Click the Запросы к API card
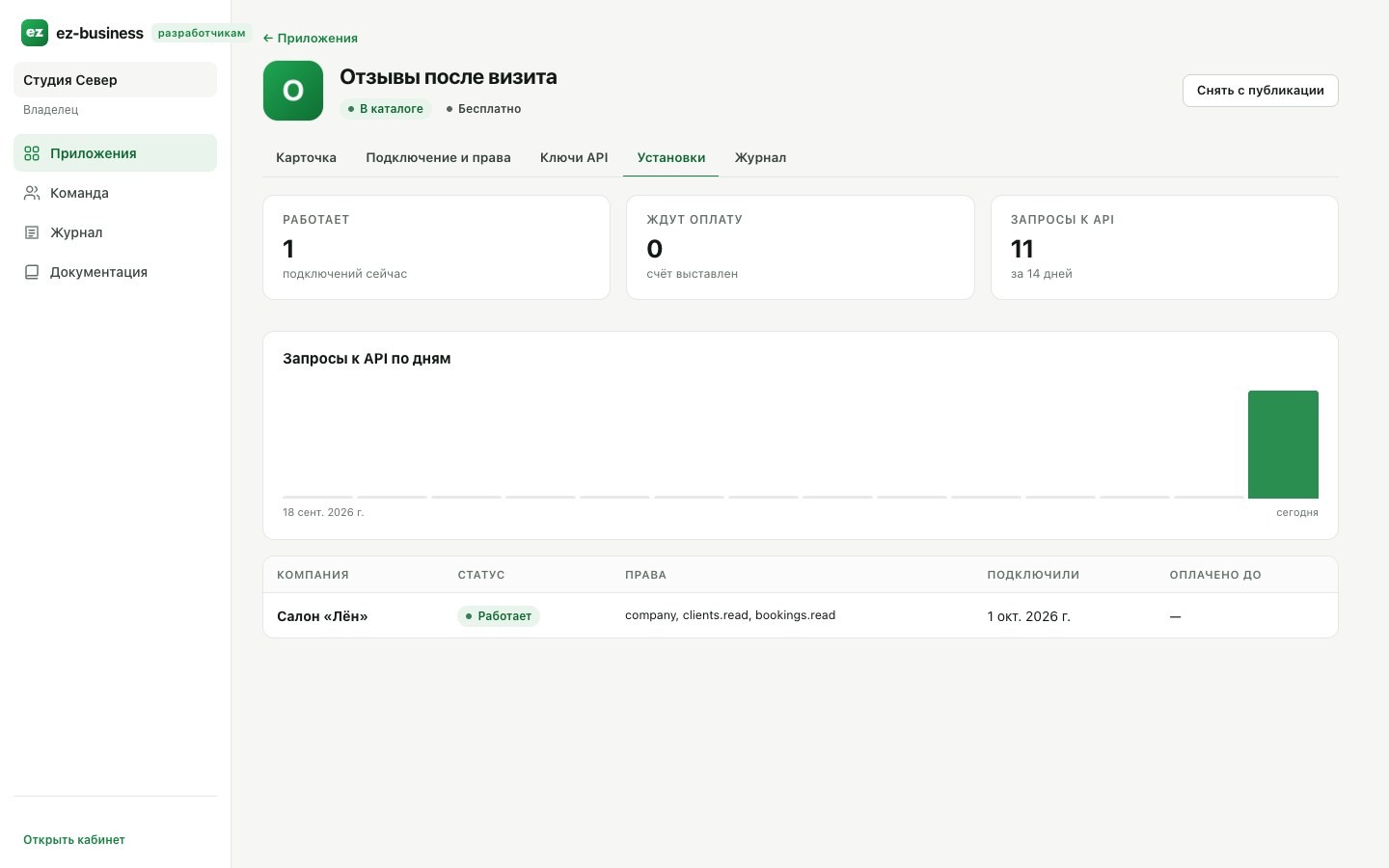The width and height of the screenshot is (1389, 868). 1164,248
